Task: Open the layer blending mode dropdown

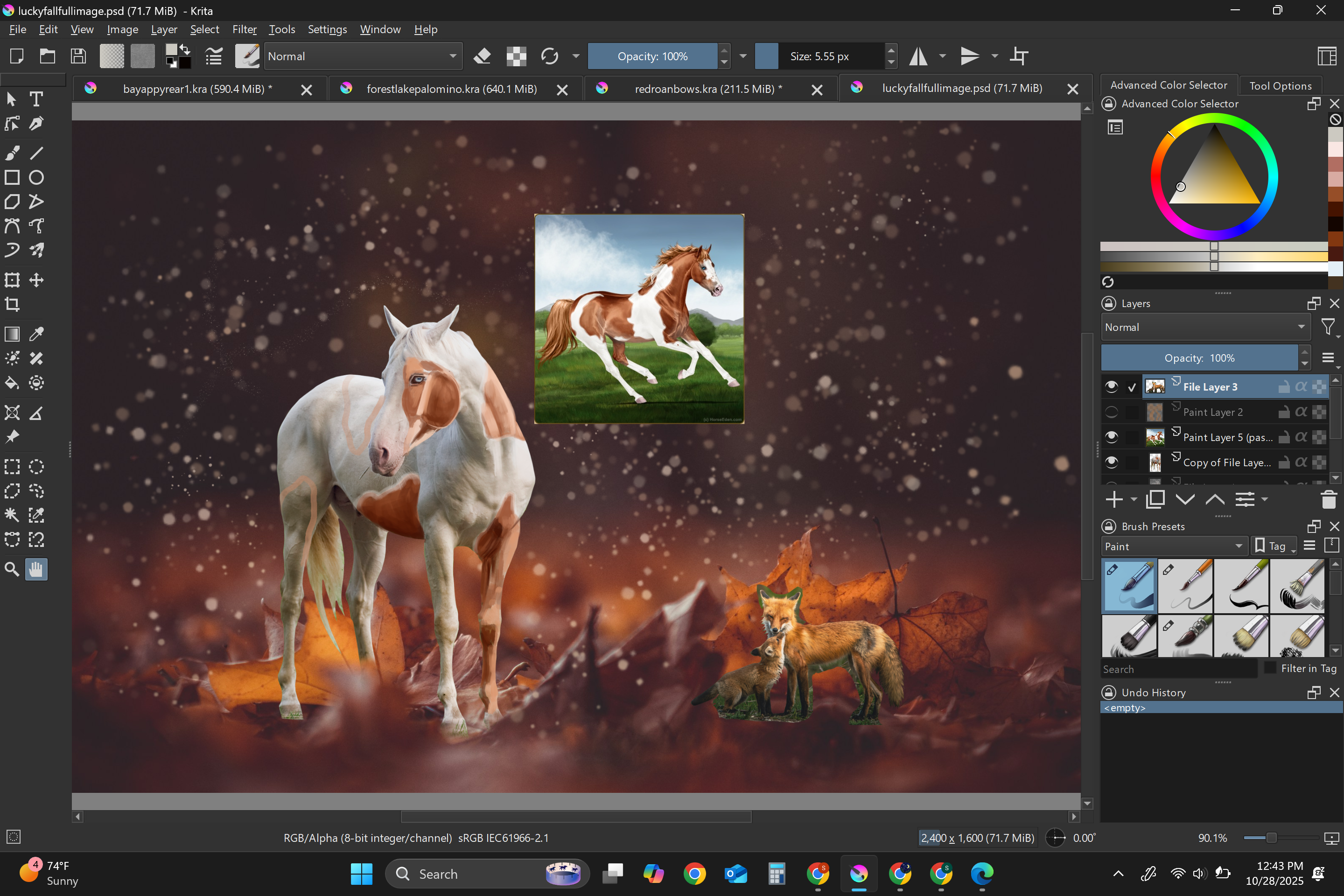Action: pyautogui.click(x=1204, y=328)
